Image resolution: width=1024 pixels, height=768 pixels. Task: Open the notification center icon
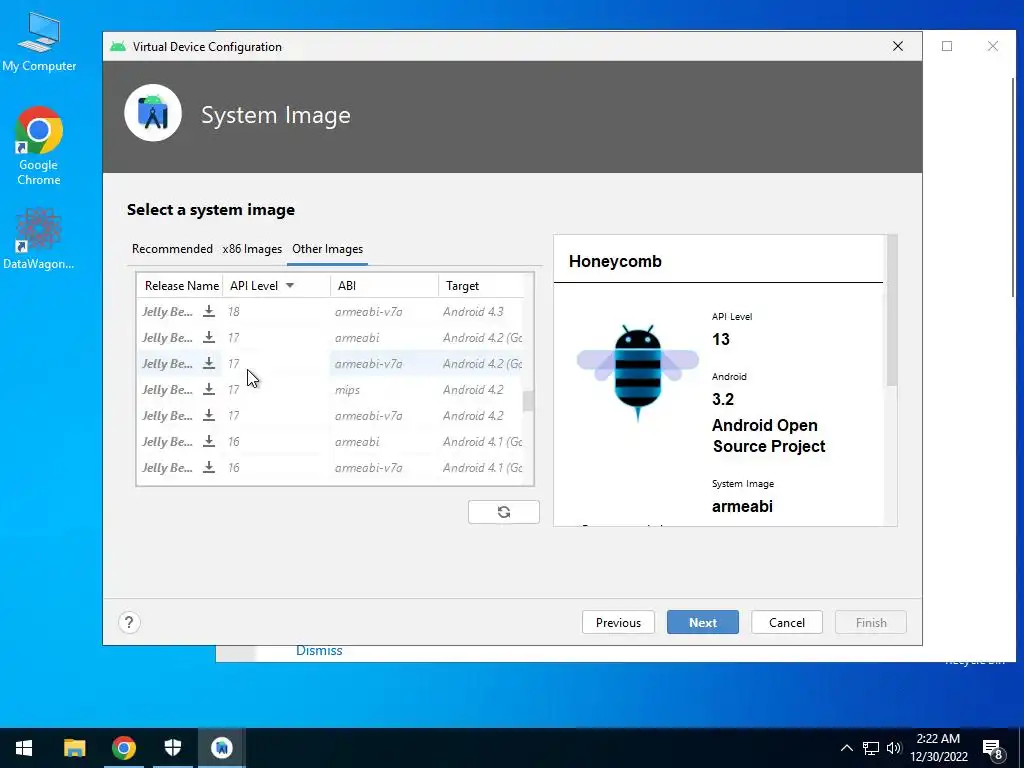tap(993, 748)
